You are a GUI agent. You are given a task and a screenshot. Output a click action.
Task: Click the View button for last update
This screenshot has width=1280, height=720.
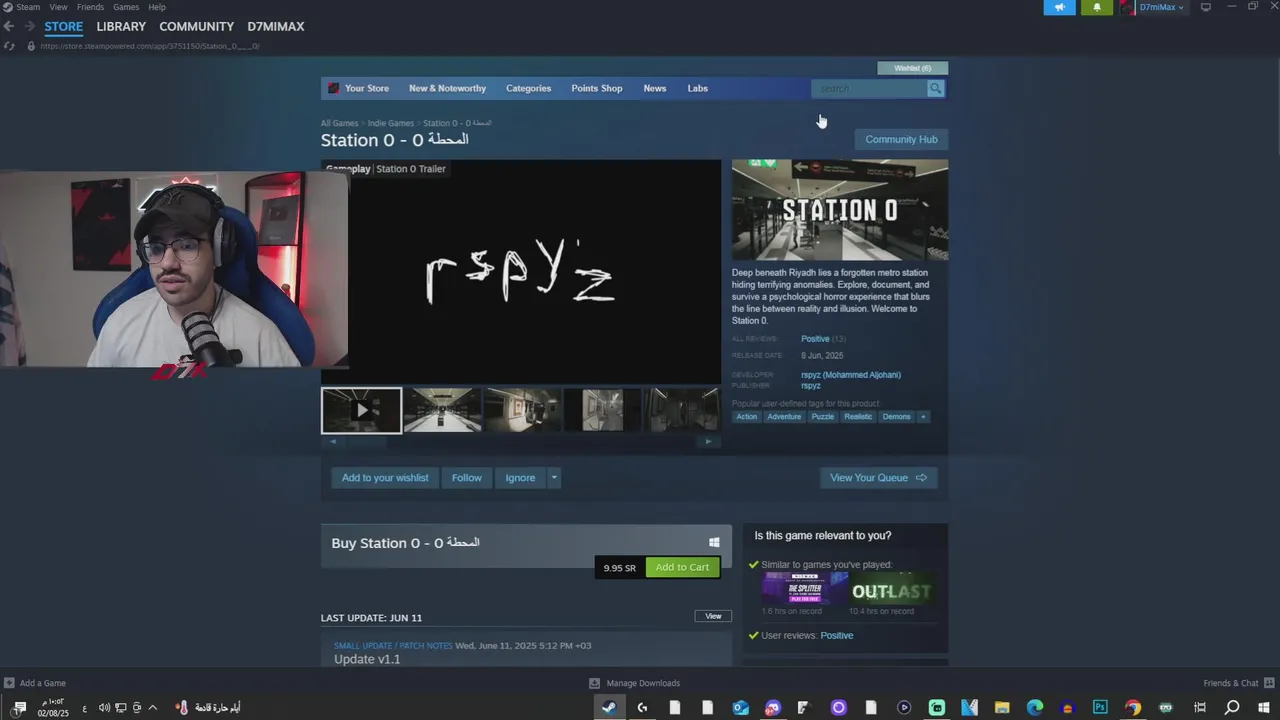click(x=713, y=616)
